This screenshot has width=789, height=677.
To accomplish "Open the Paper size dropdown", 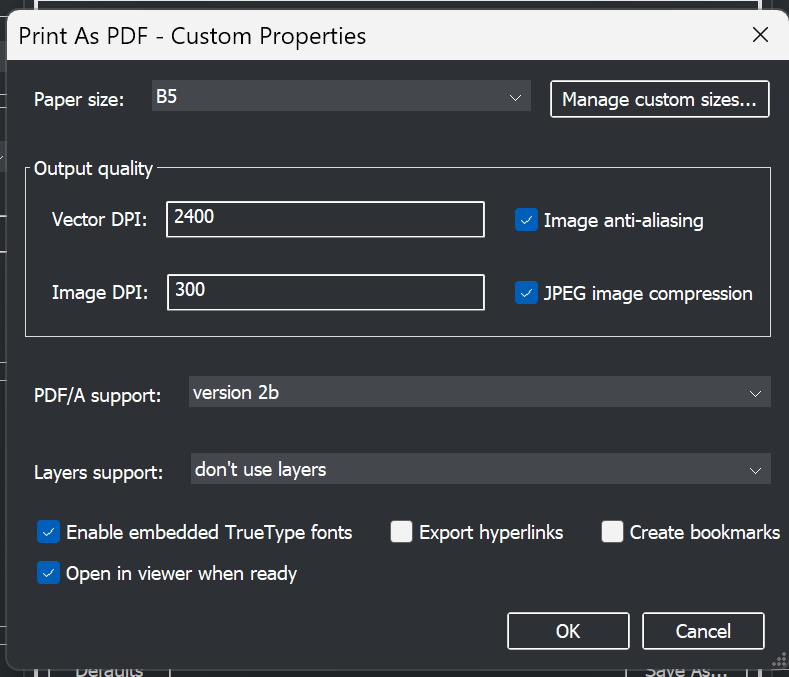I will (x=341, y=96).
